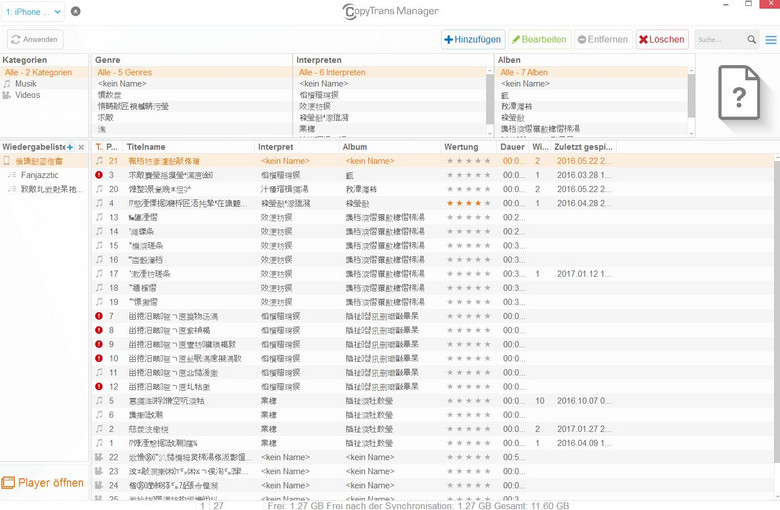Sort by Album column header
This screenshot has width=780, height=510.
click(x=390, y=147)
